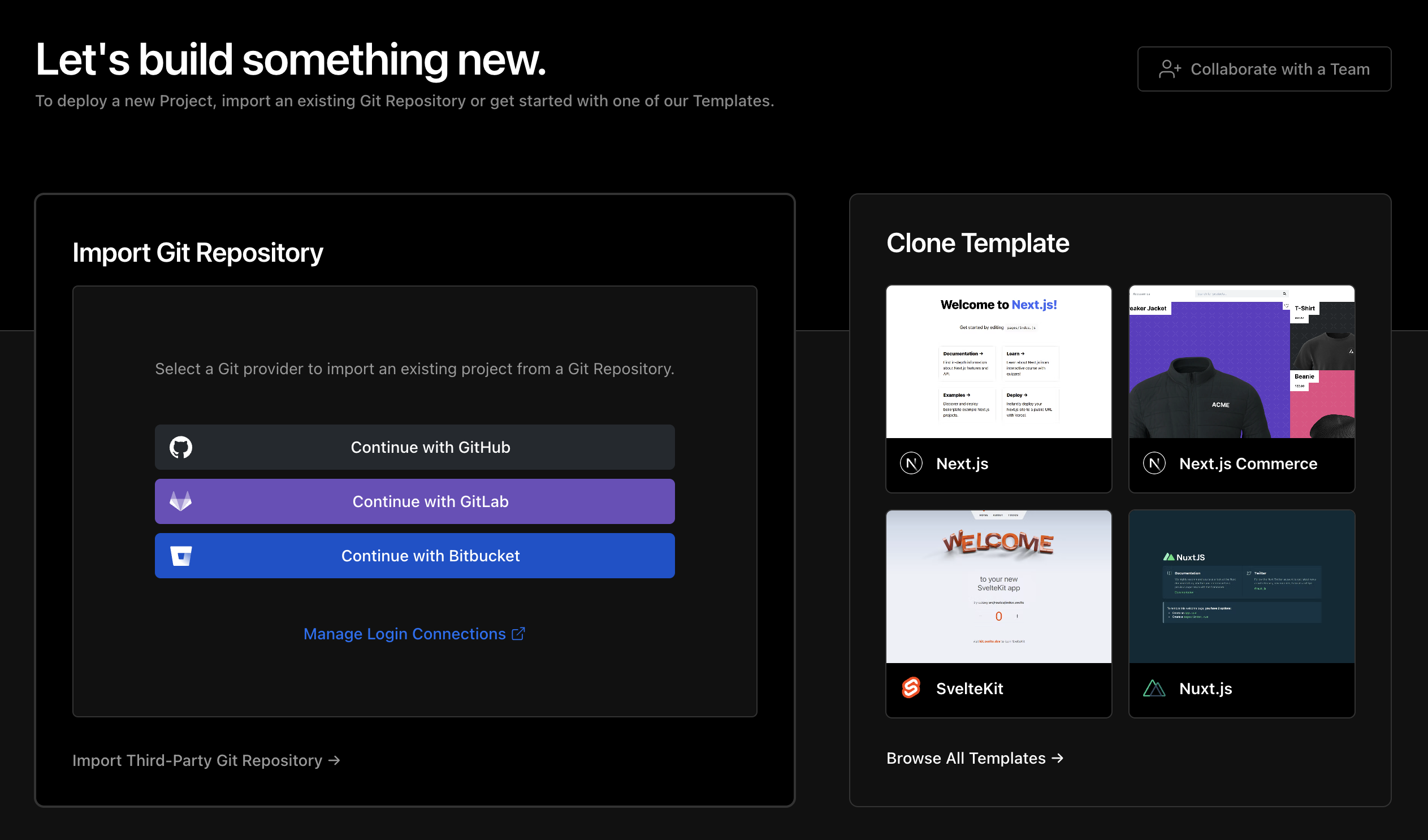This screenshot has height=840, width=1428.
Task: Browse All Templates
Action: tap(966, 758)
